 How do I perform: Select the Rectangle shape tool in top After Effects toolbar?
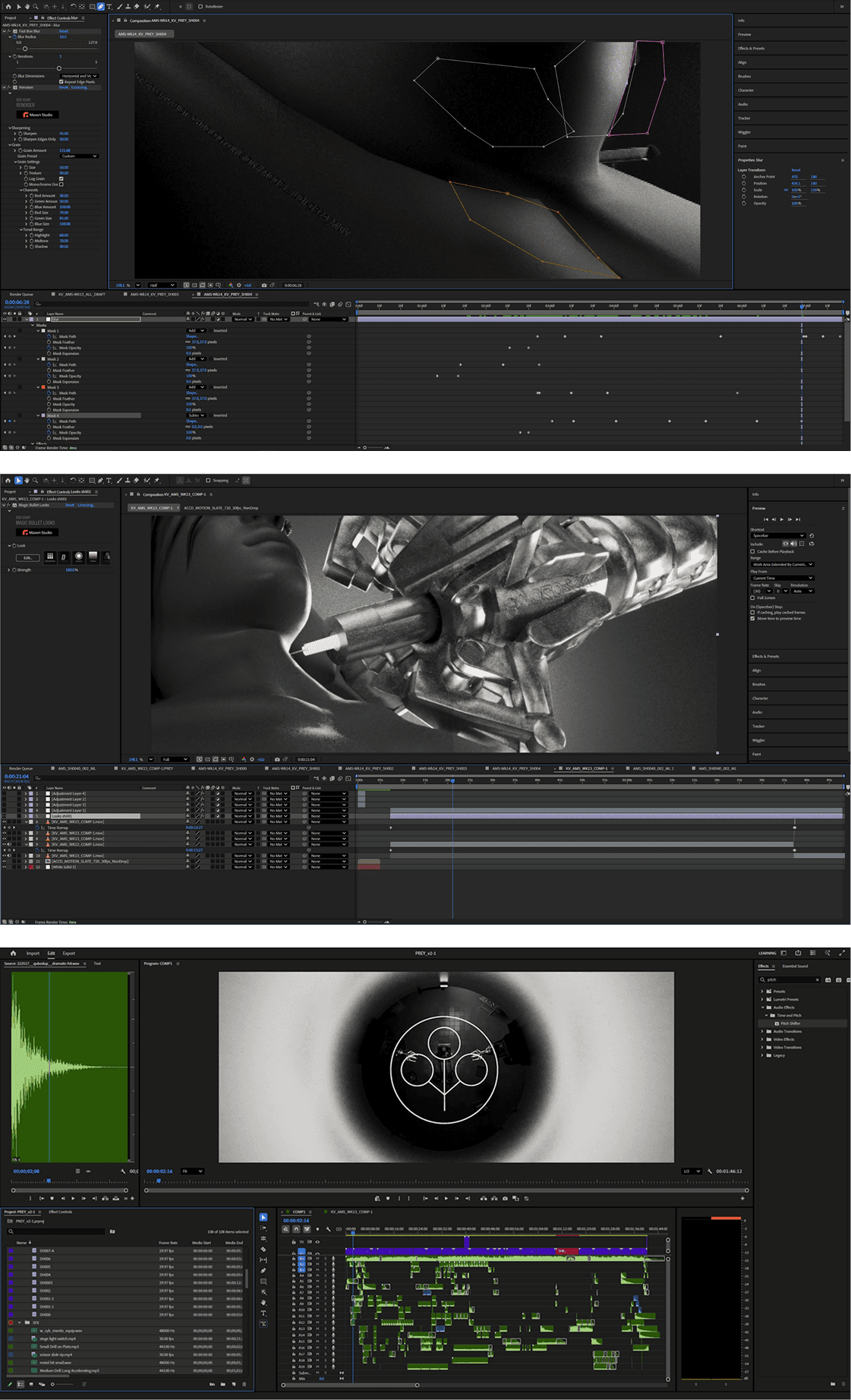(91, 6)
